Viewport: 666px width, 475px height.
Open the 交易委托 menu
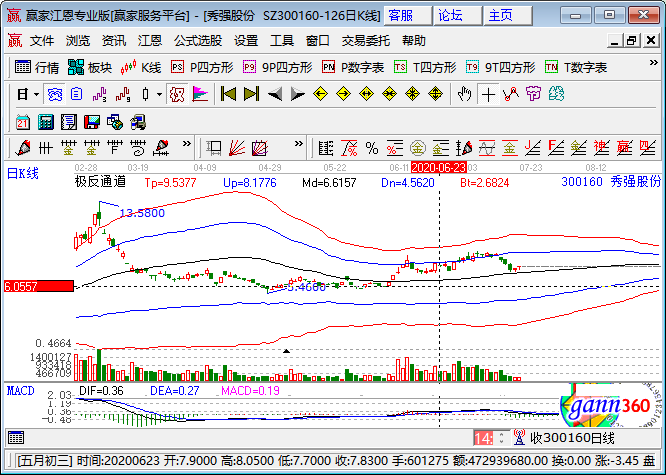point(366,41)
